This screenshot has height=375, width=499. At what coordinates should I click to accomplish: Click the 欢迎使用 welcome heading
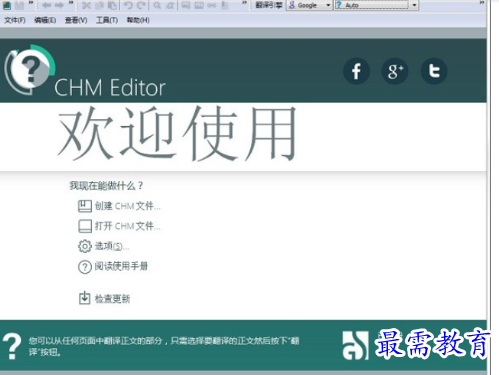[177, 133]
